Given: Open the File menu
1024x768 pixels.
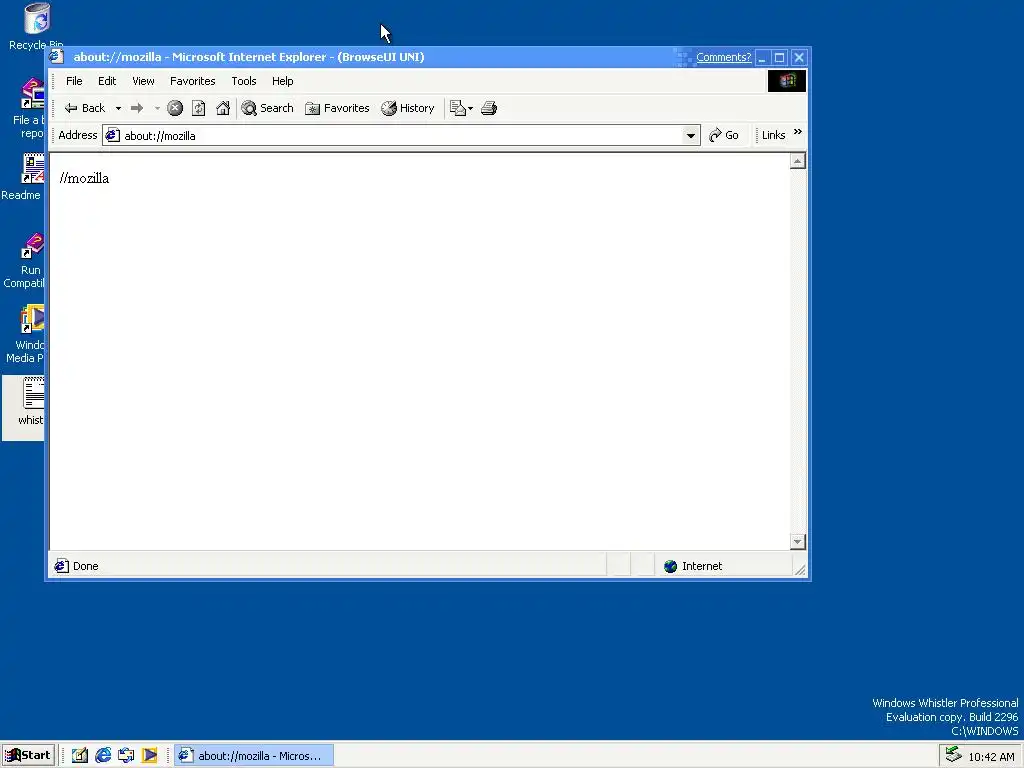Looking at the screenshot, I should pos(74,81).
